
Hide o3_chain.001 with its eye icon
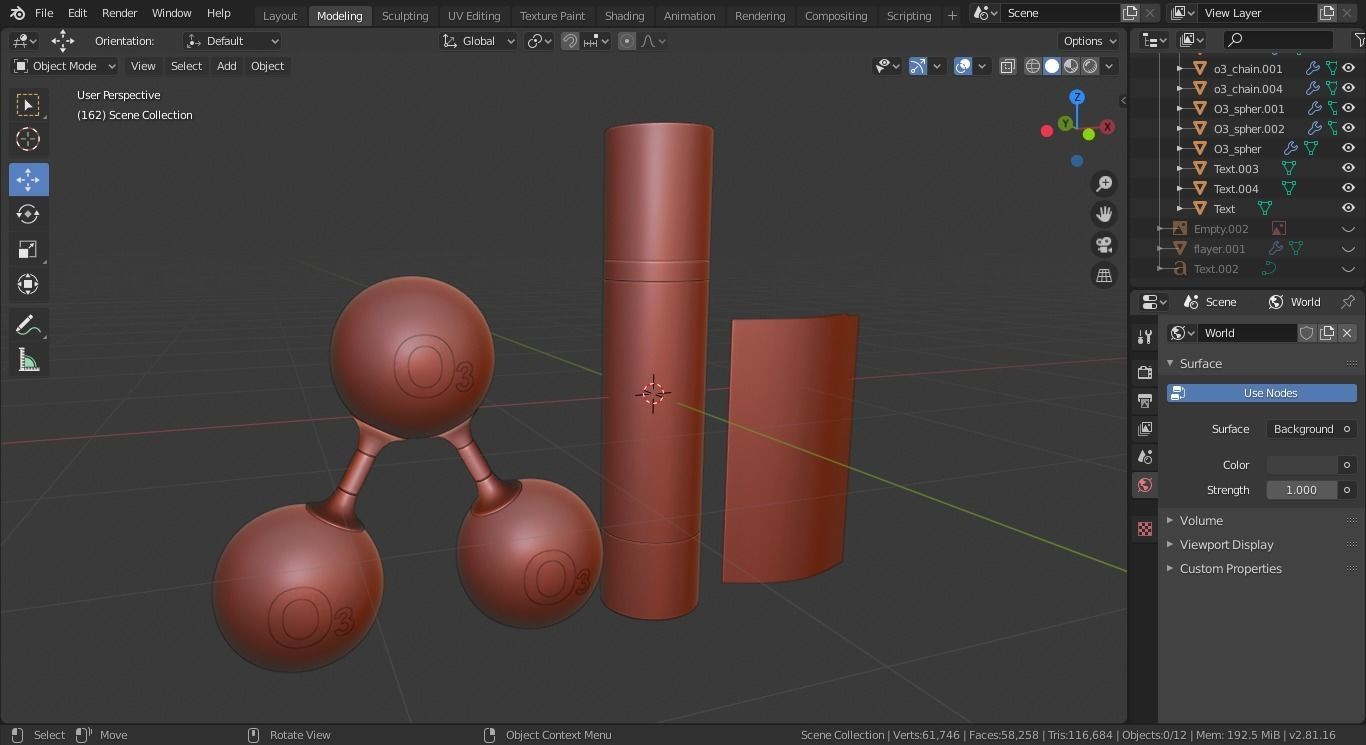(x=1348, y=69)
